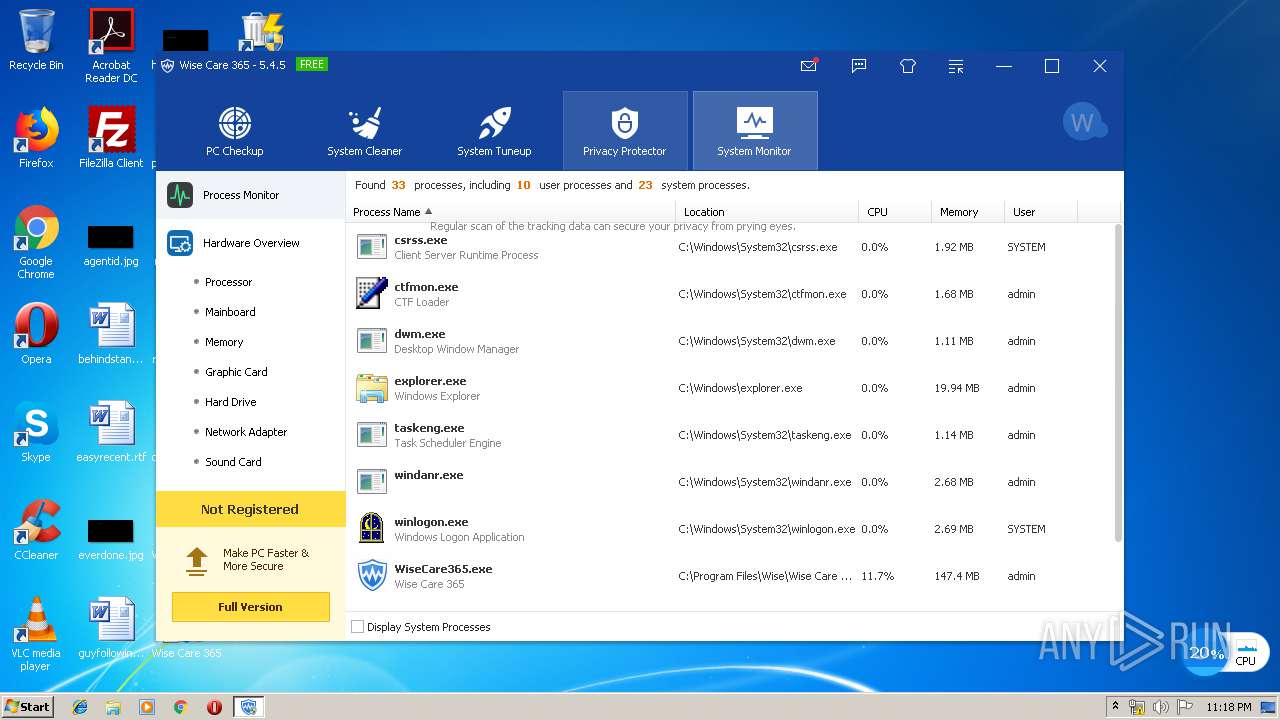Select the ctfmon.exe process icon
Viewport: 1280px width, 720px height.
pyautogui.click(x=372, y=294)
